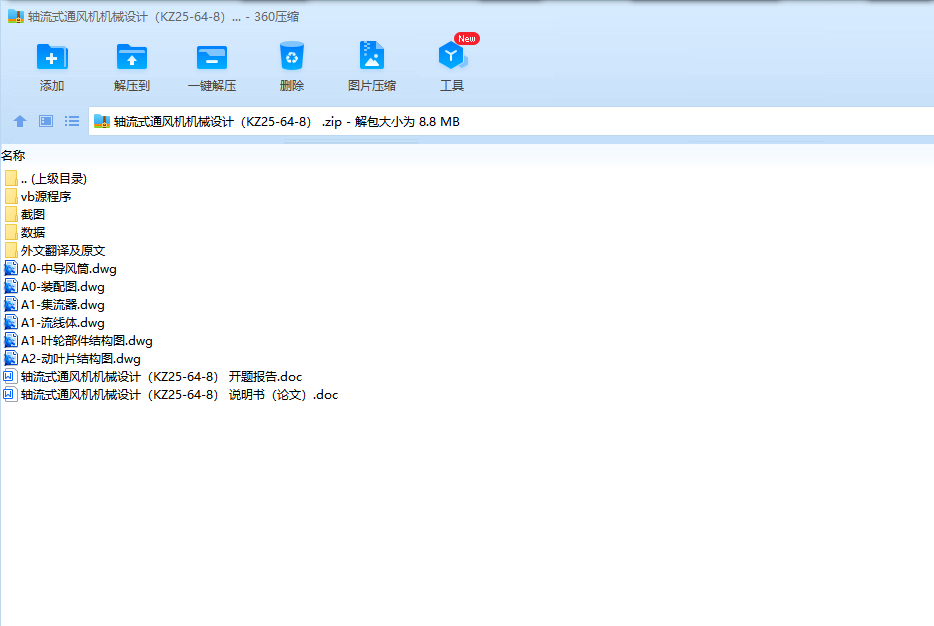This screenshot has height=626, width=934.
Task: Click the 一键解压 one-click extract icon
Action: pyautogui.click(x=212, y=57)
